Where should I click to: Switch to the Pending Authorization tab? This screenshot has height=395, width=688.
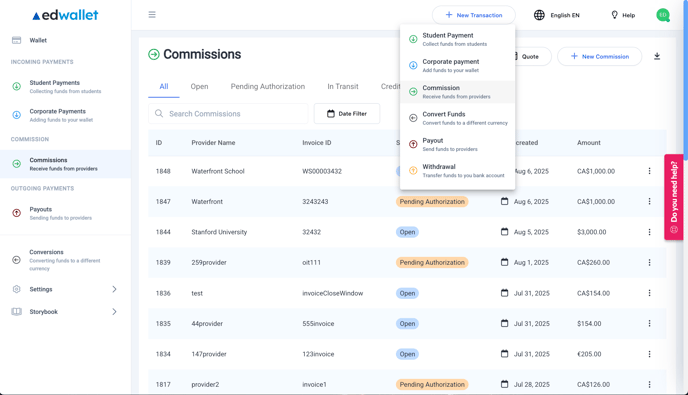point(268,86)
